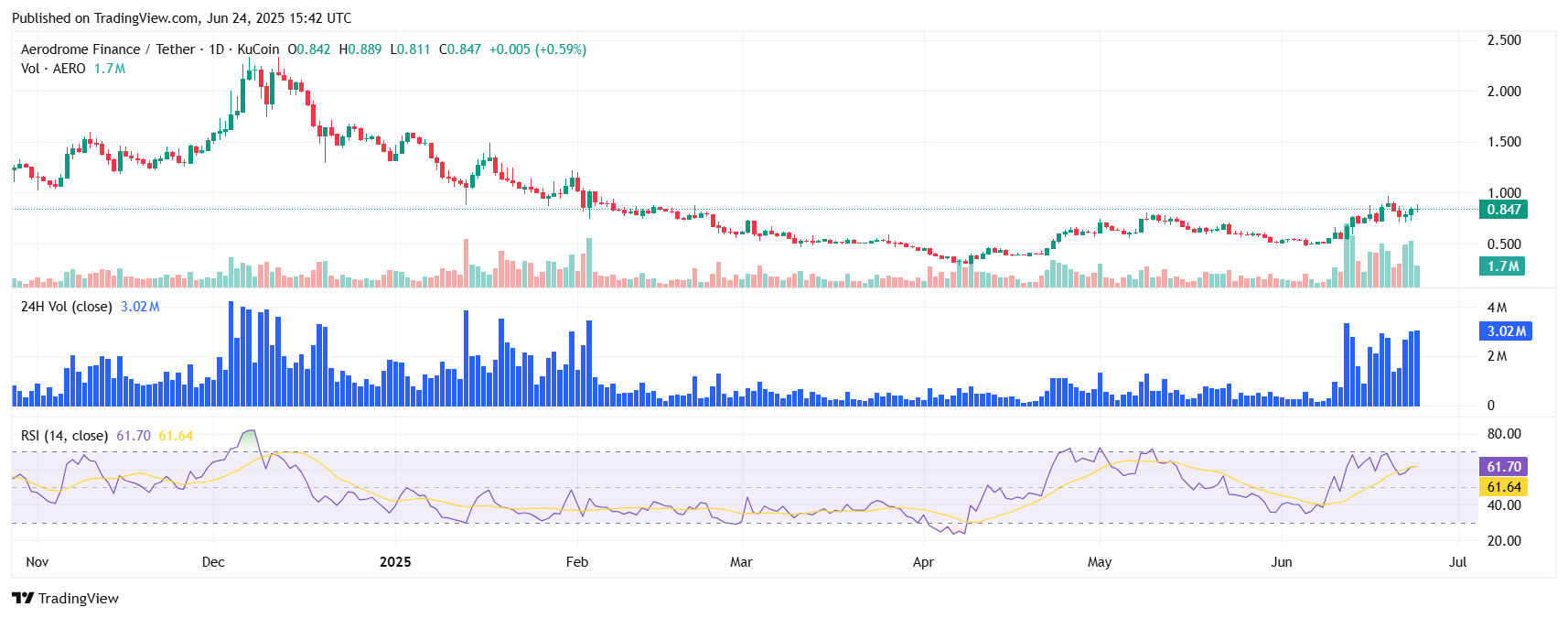This screenshot has width=1568, height=618.
Task: Select the Vol · AERO indicator legend
Action: (x=53, y=69)
